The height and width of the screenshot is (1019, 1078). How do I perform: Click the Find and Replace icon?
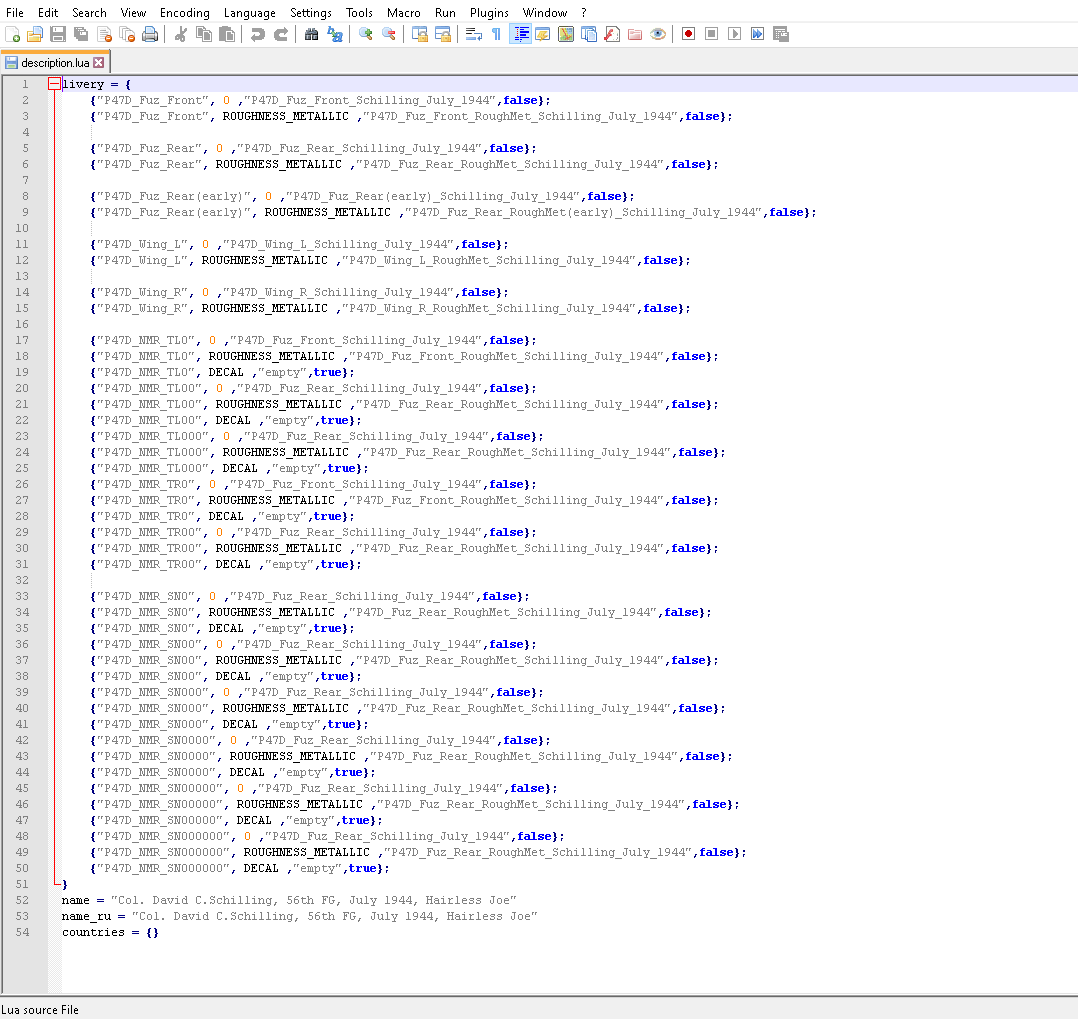335,34
